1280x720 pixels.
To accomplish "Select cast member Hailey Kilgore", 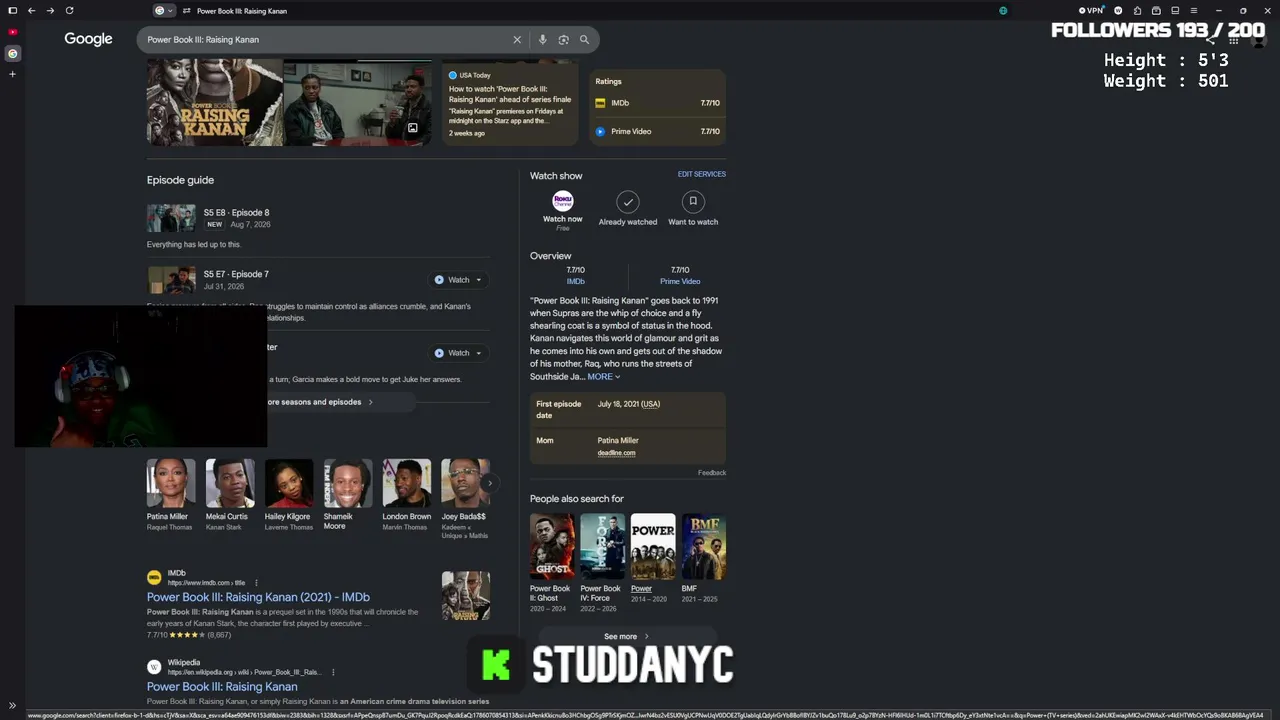I will click(289, 495).
